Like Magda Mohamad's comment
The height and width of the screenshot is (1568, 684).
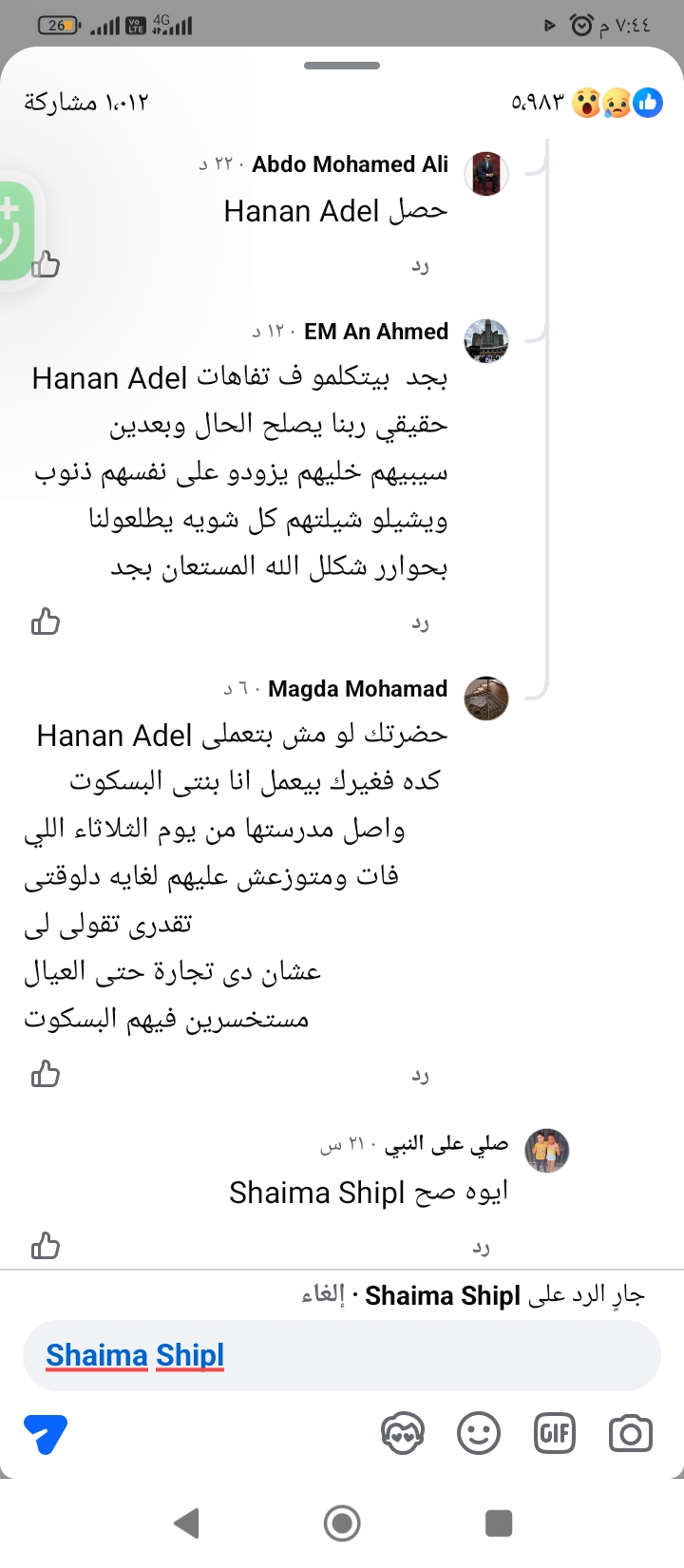point(46,1075)
